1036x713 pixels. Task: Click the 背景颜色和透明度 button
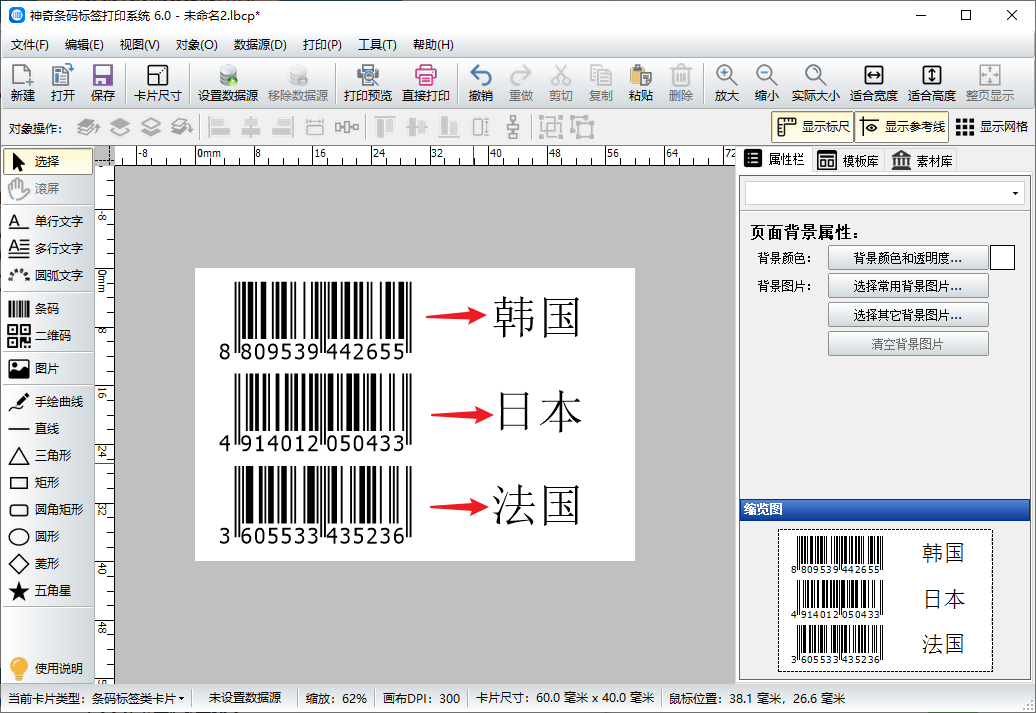pos(908,258)
